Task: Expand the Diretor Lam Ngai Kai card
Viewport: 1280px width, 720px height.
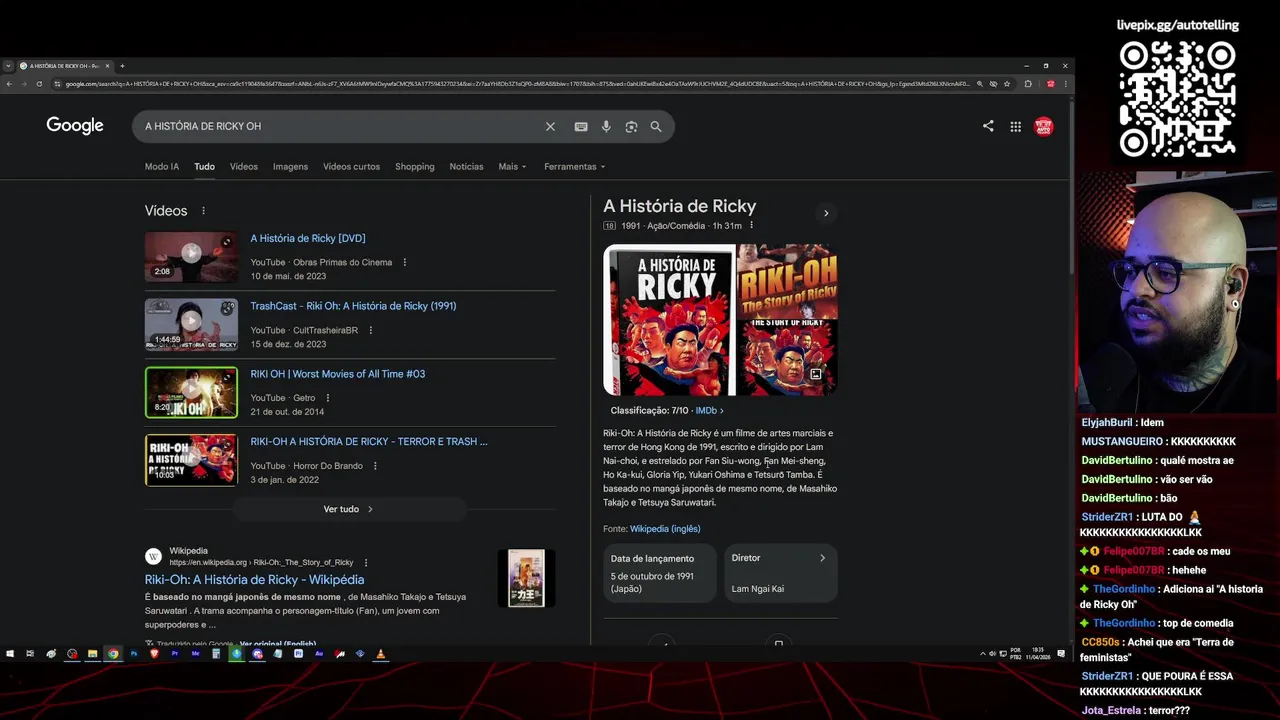Action: point(781,573)
